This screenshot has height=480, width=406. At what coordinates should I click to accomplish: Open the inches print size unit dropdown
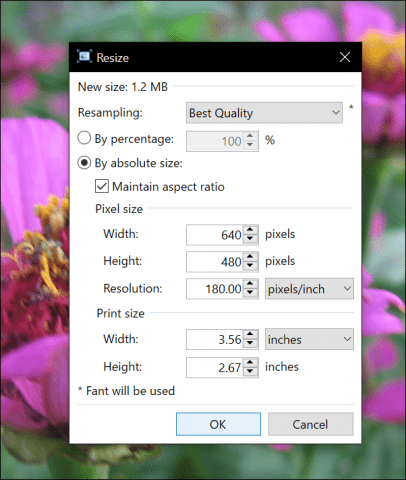pyautogui.click(x=309, y=339)
